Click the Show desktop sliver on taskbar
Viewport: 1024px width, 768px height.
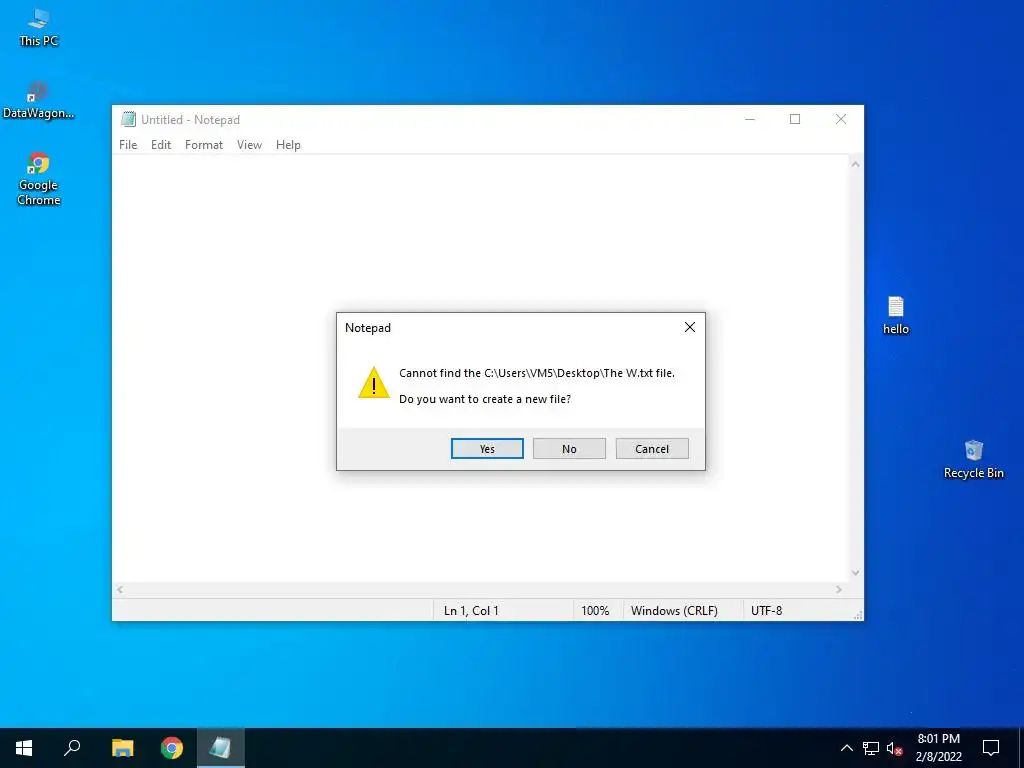point(1021,748)
